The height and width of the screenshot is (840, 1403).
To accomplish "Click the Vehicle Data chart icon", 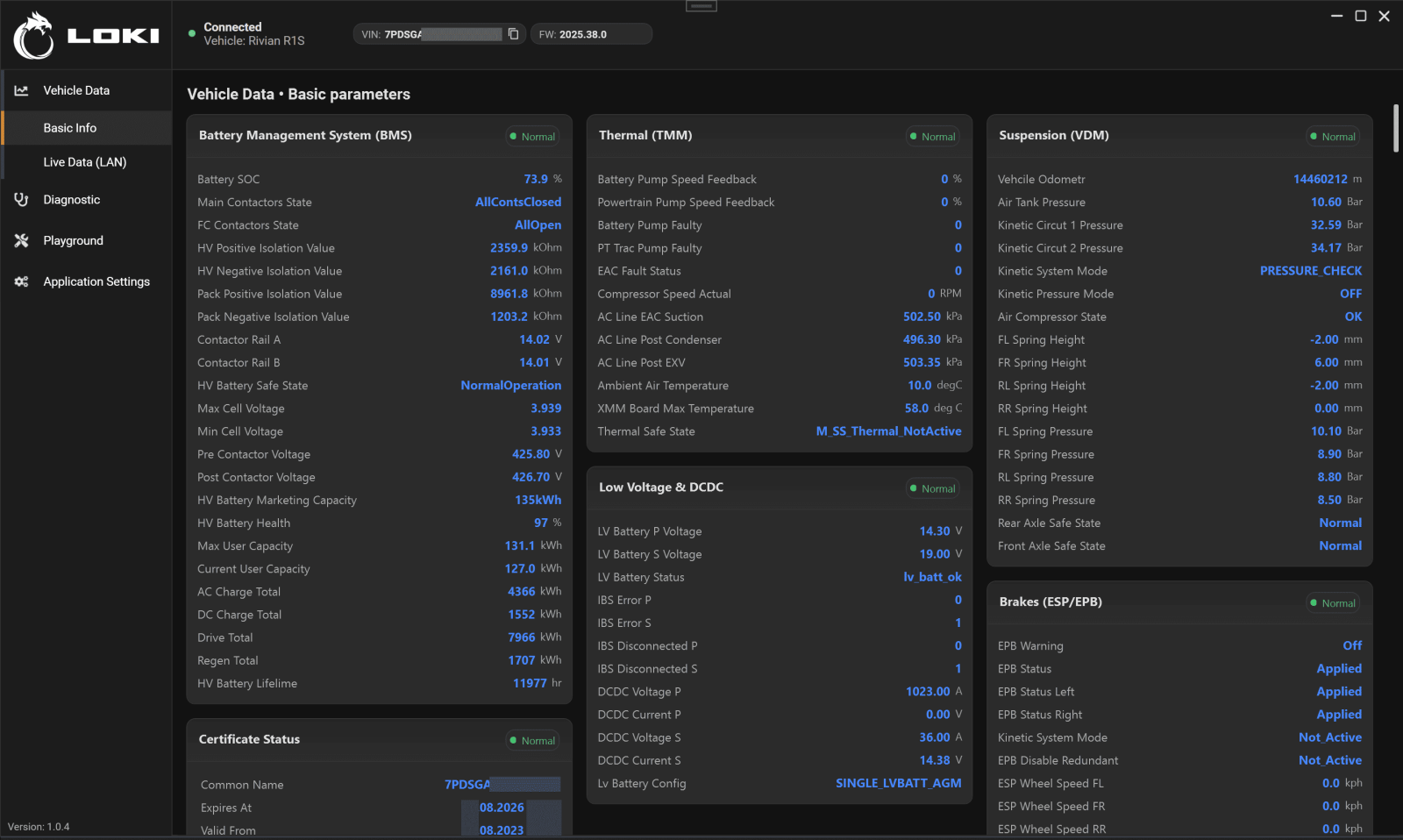I will [22, 90].
